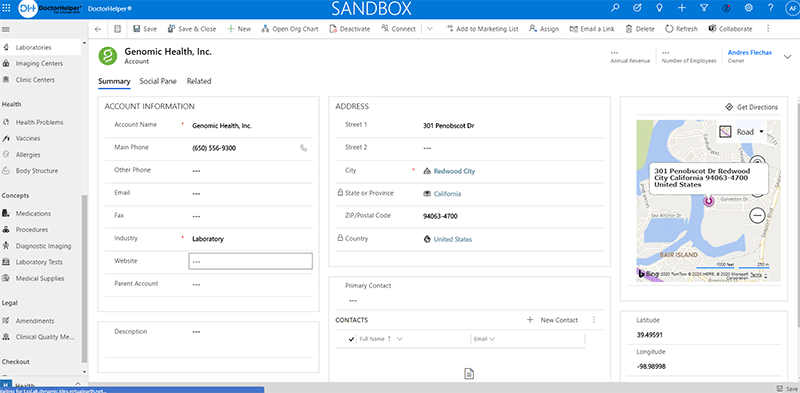Open record set form icon

117,29
